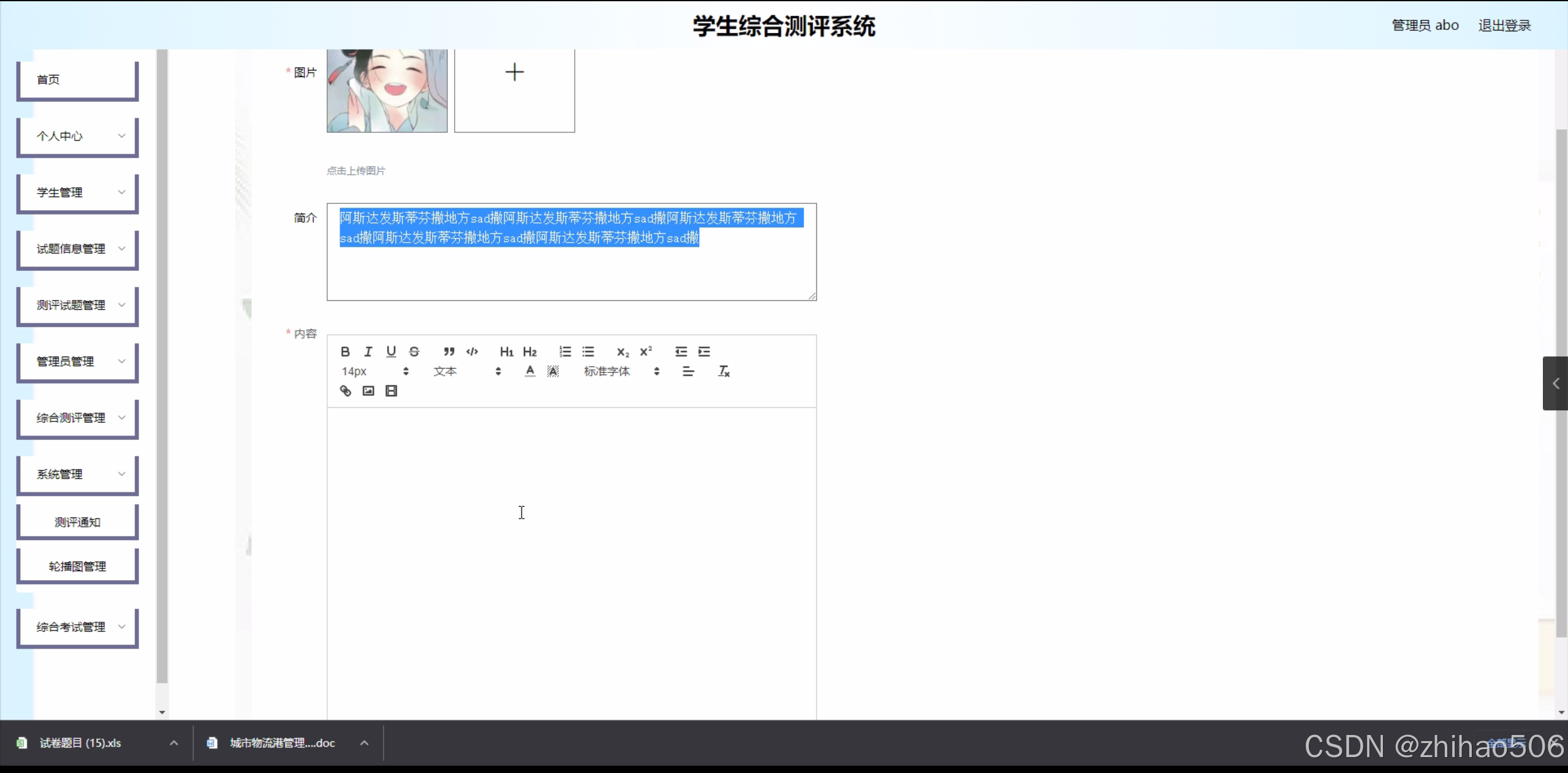This screenshot has width=1568, height=773.
Task: Toggle strikethrough formatting
Action: (414, 352)
